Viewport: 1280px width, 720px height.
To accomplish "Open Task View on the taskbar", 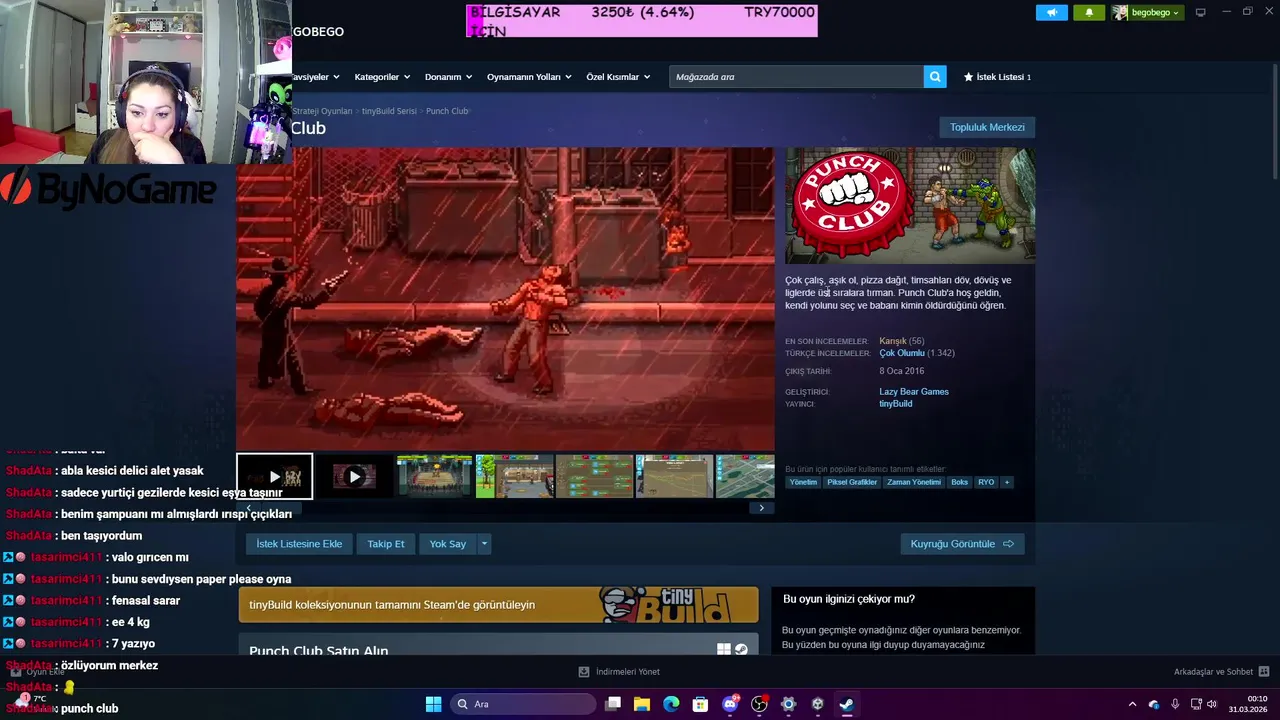I will [613, 704].
